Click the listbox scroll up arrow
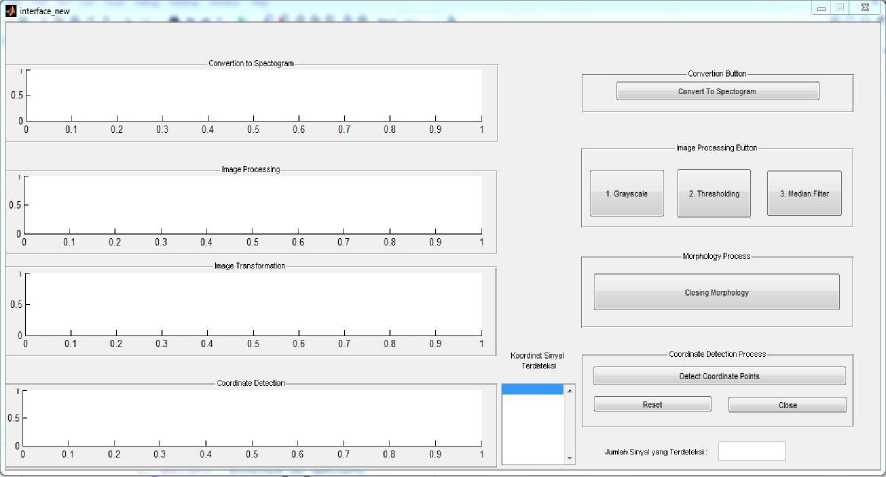This screenshot has height=477, width=886. [570, 391]
